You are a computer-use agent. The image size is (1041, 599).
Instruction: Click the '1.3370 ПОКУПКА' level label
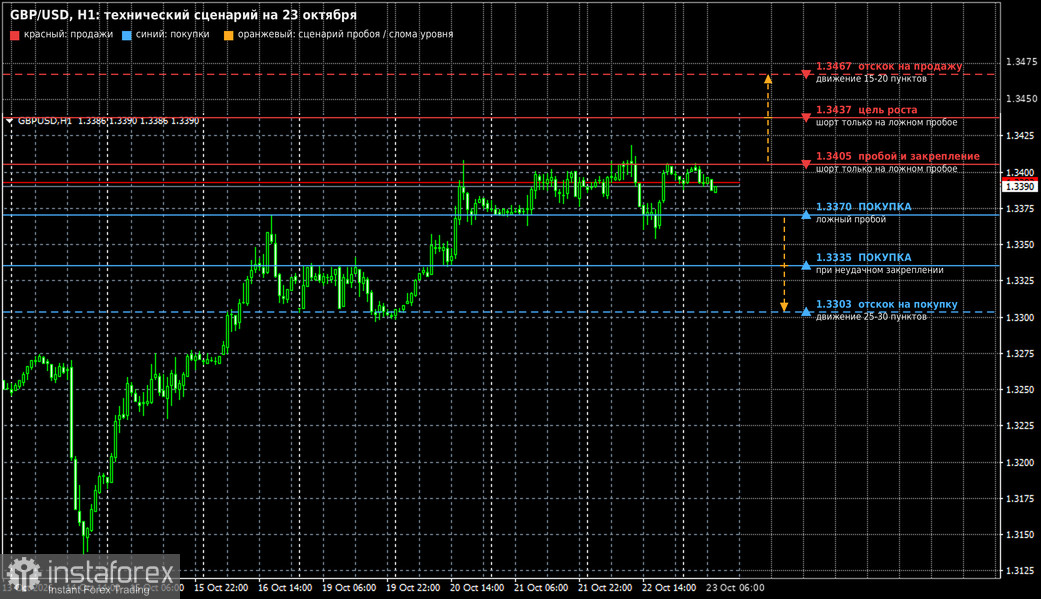864,207
